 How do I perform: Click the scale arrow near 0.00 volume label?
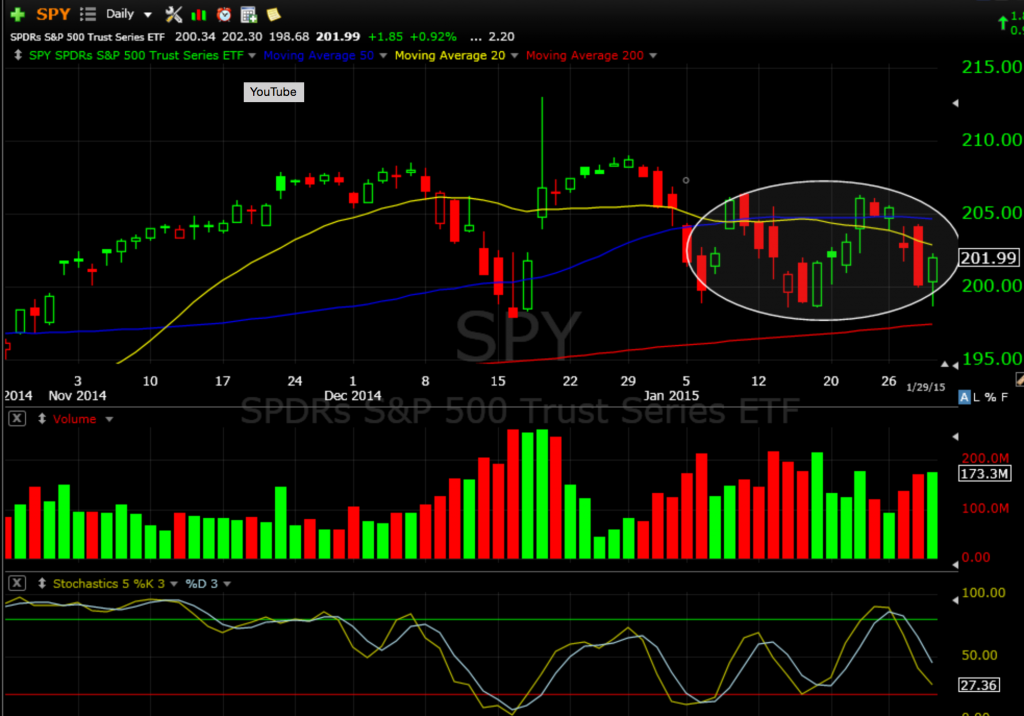pos(955,564)
